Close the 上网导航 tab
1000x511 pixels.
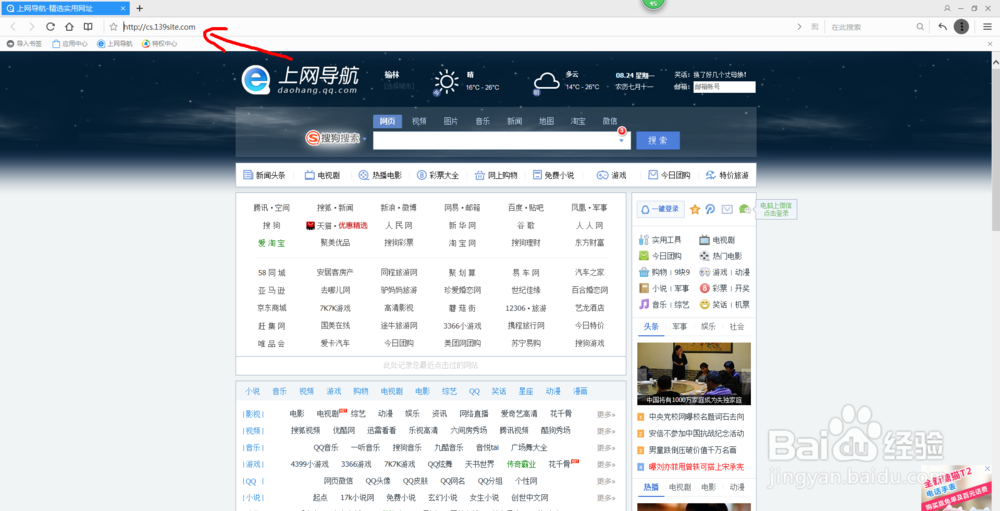(122, 8)
